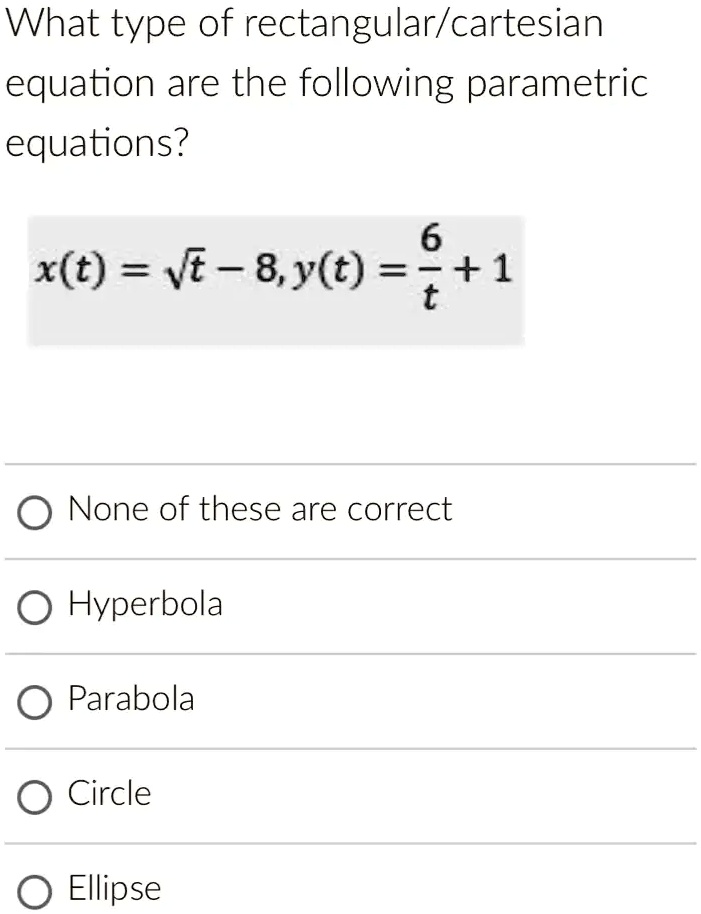This screenshot has width=701, height=914.
Task: Click the Ellipse option label text
Action: (x=113, y=888)
